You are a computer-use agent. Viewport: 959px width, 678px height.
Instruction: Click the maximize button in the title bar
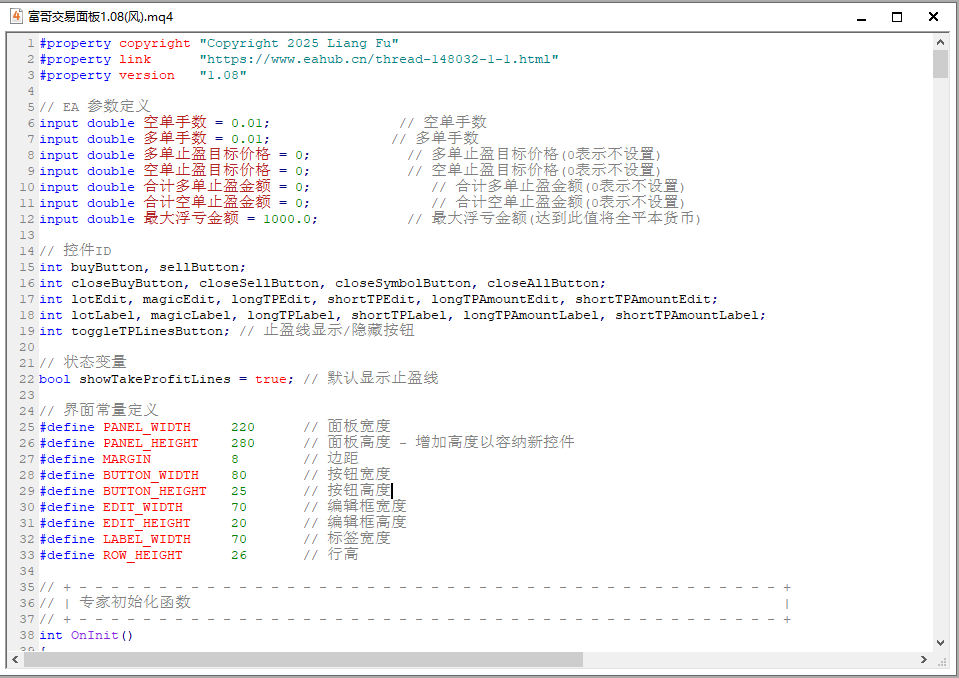point(896,16)
